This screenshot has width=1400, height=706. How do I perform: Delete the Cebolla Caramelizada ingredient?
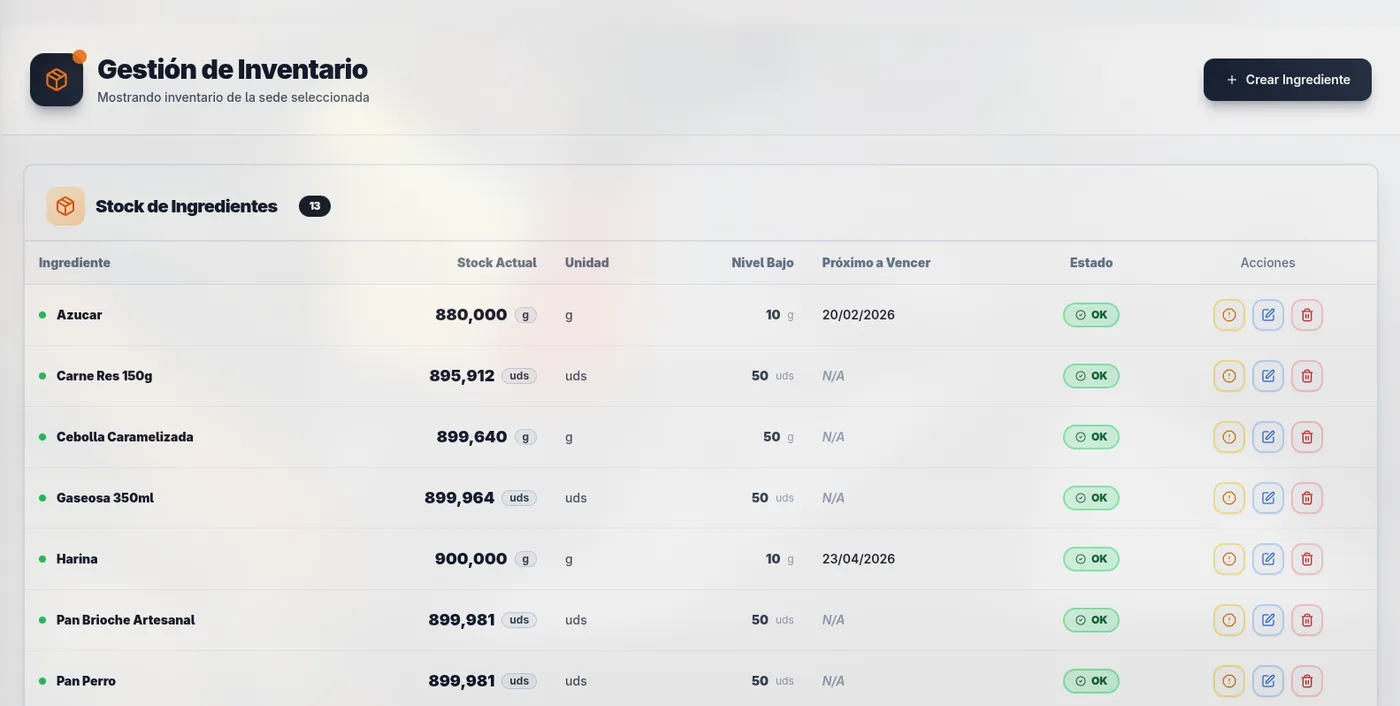(1307, 437)
